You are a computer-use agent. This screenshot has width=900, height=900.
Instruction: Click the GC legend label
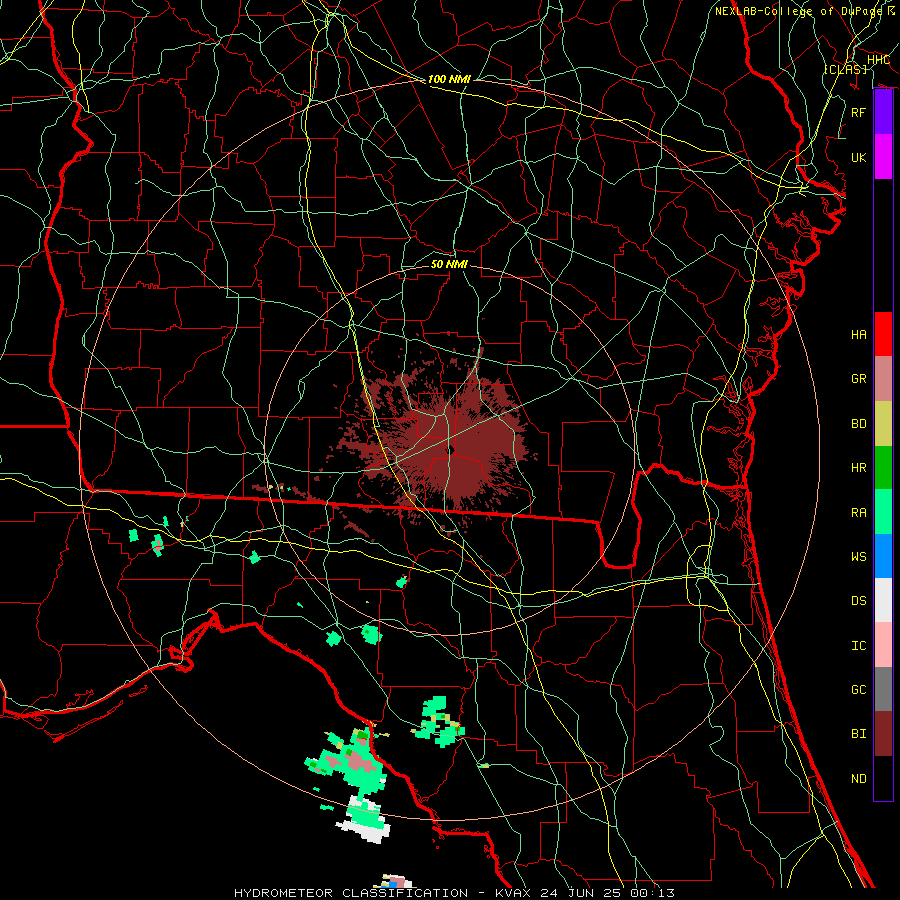point(858,690)
